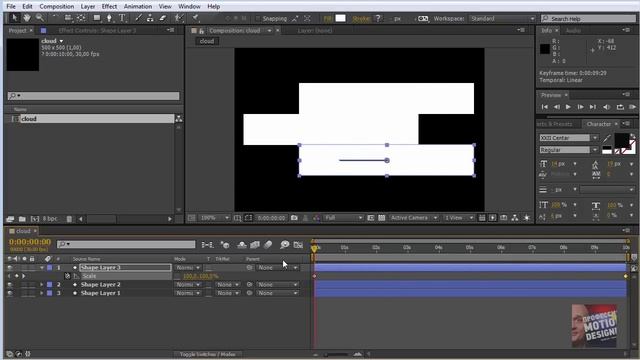
Task: Select the Zoom magnifier tool
Action: click(40, 18)
